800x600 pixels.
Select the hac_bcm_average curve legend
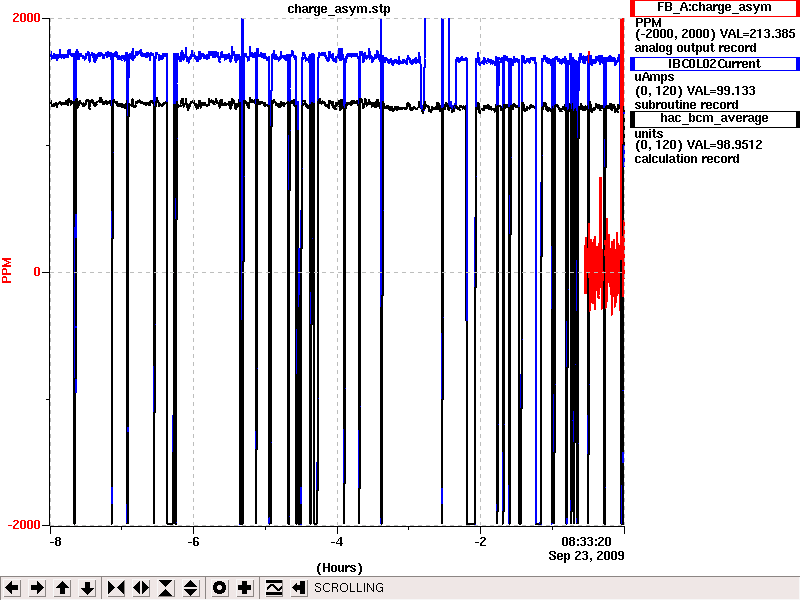[x=714, y=118]
